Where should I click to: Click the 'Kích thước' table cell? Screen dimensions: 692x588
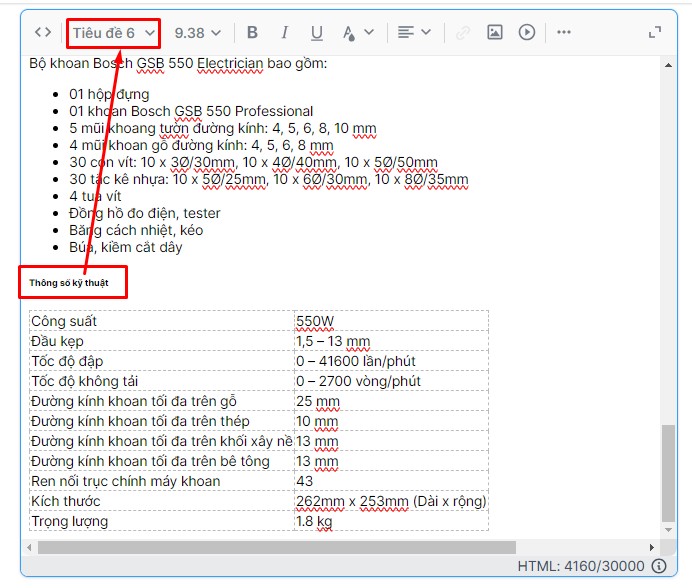[x=162, y=501]
